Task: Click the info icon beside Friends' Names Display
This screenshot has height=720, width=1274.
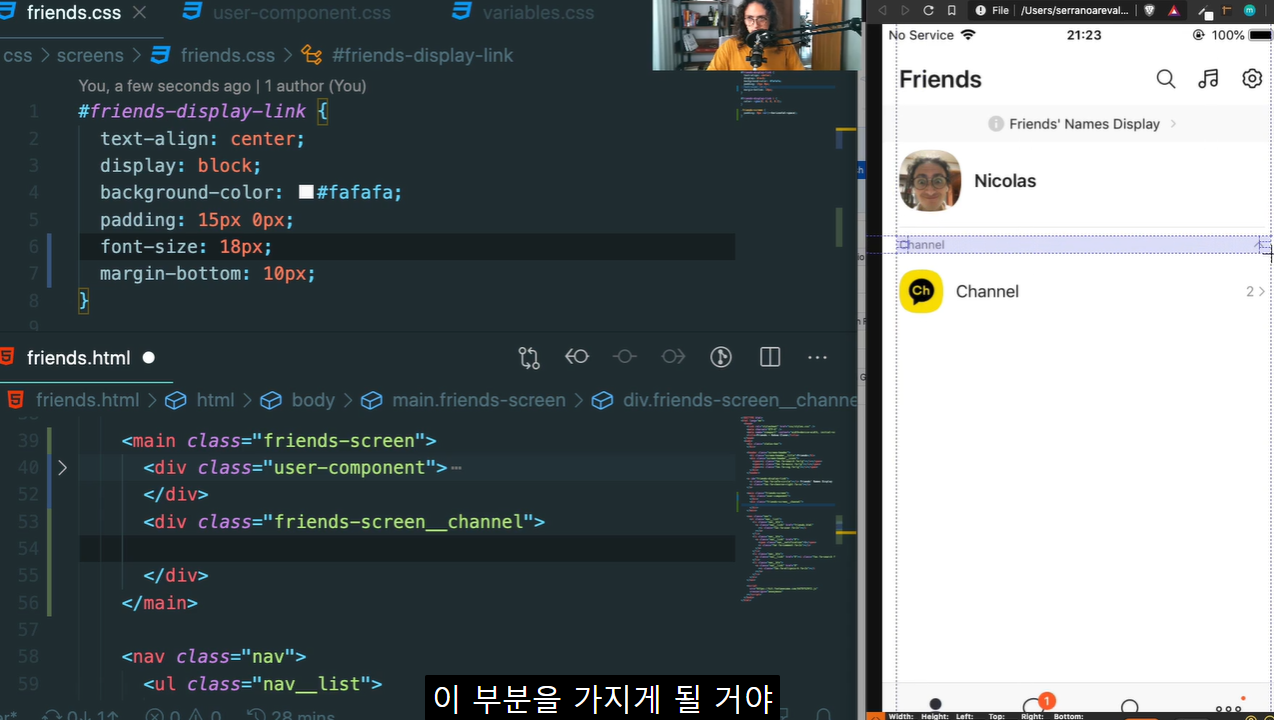Action: (x=996, y=124)
